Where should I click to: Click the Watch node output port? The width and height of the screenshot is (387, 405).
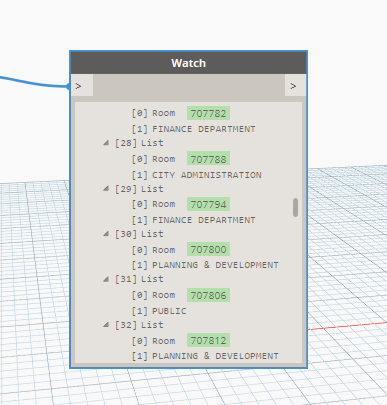click(x=295, y=86)
